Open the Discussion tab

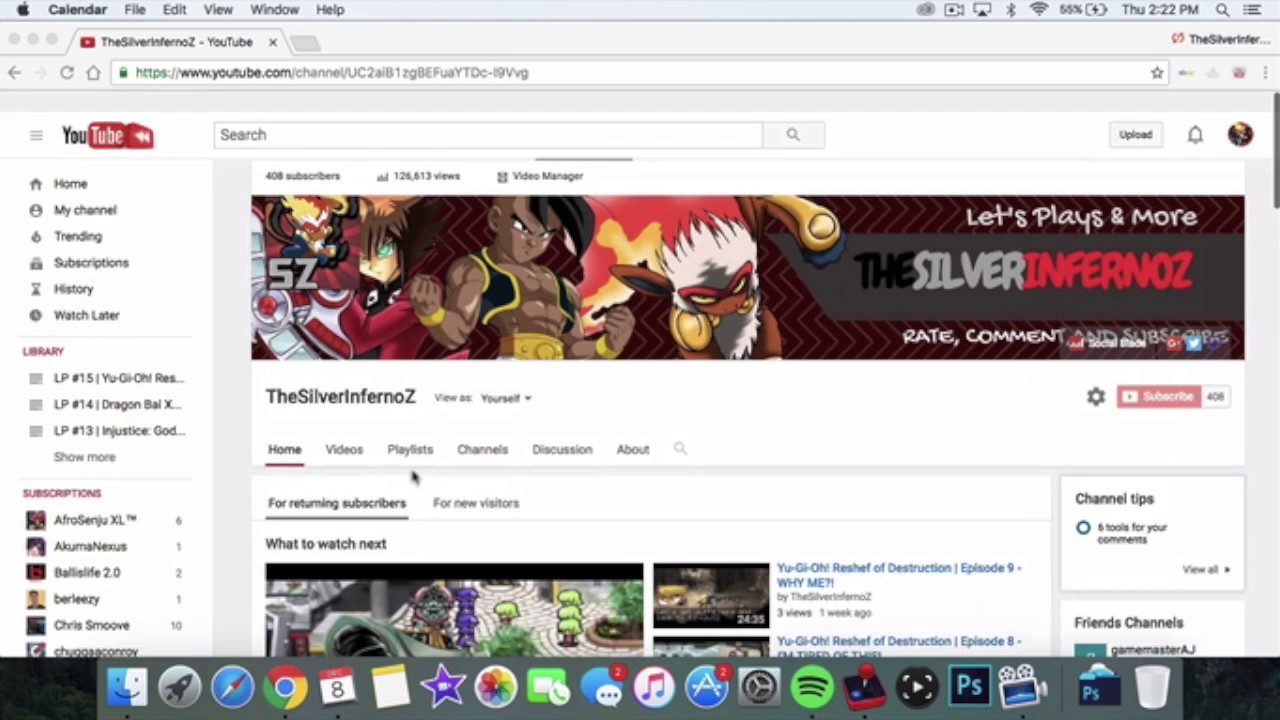coord(562,449)
